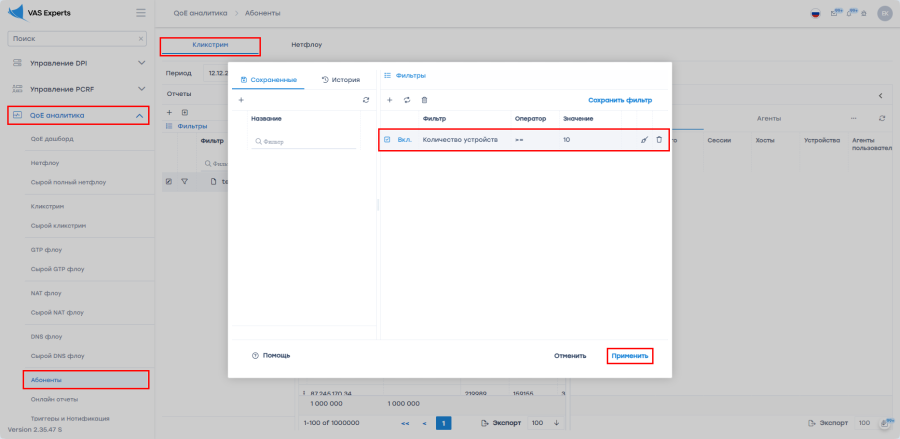Click Сохранить фильтр link
Screen dimensions: 900x439
(620, 100)
